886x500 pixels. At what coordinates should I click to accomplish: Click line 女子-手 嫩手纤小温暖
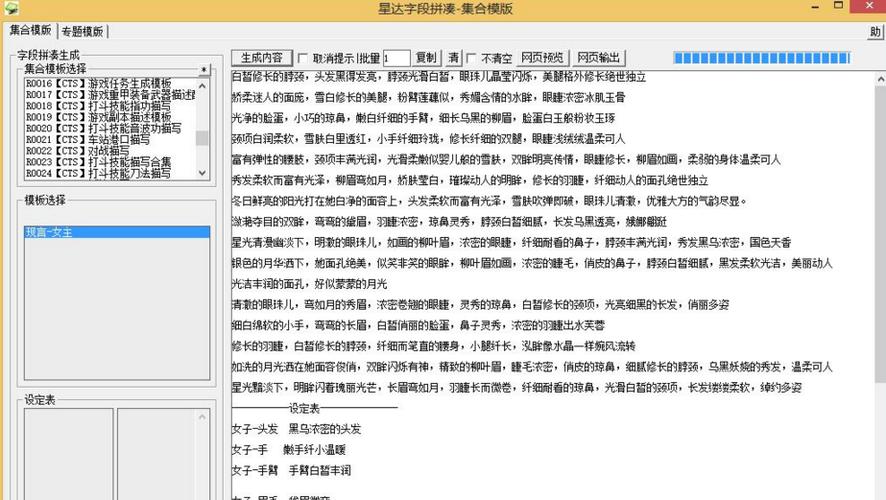(x=288, y=450)
